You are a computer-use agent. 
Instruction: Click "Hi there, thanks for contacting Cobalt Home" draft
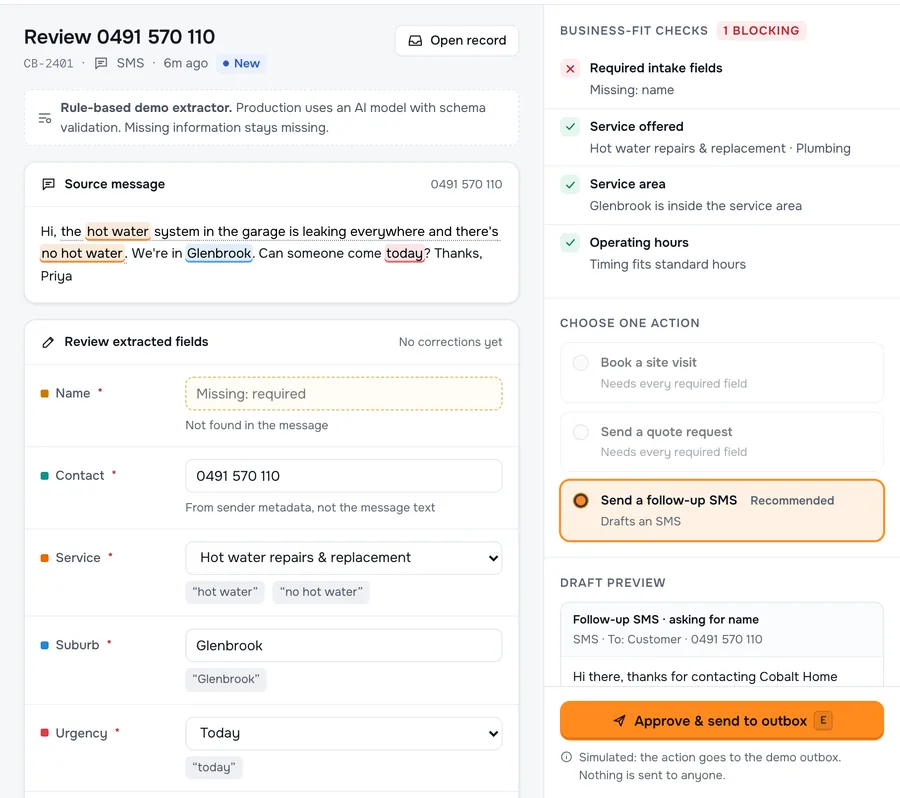click(705, 677)
